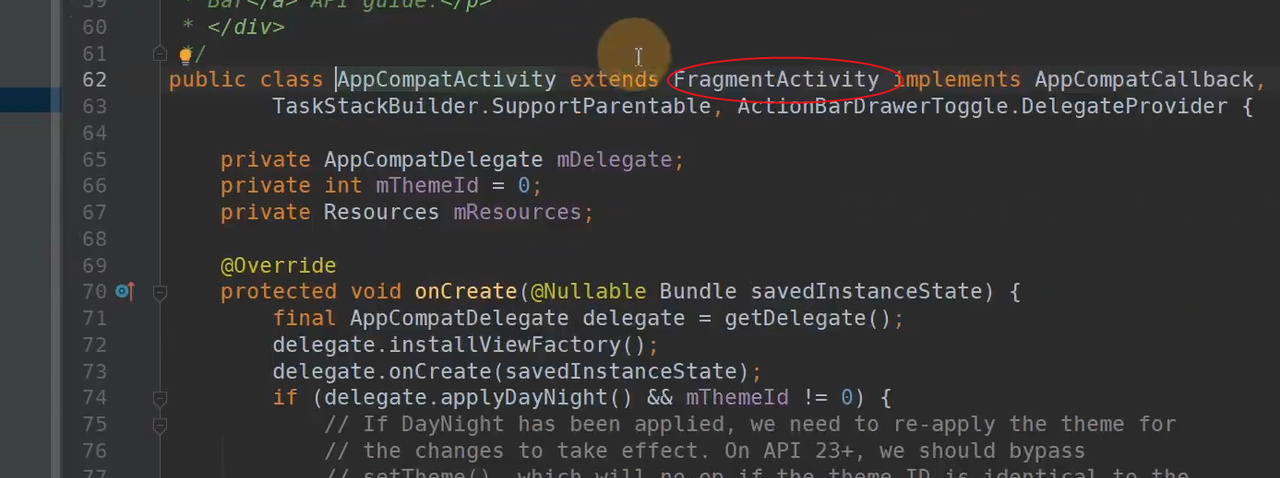Click the mDelegate field declaration
The height and width of the screenshot is (478, 1280).
614,159
